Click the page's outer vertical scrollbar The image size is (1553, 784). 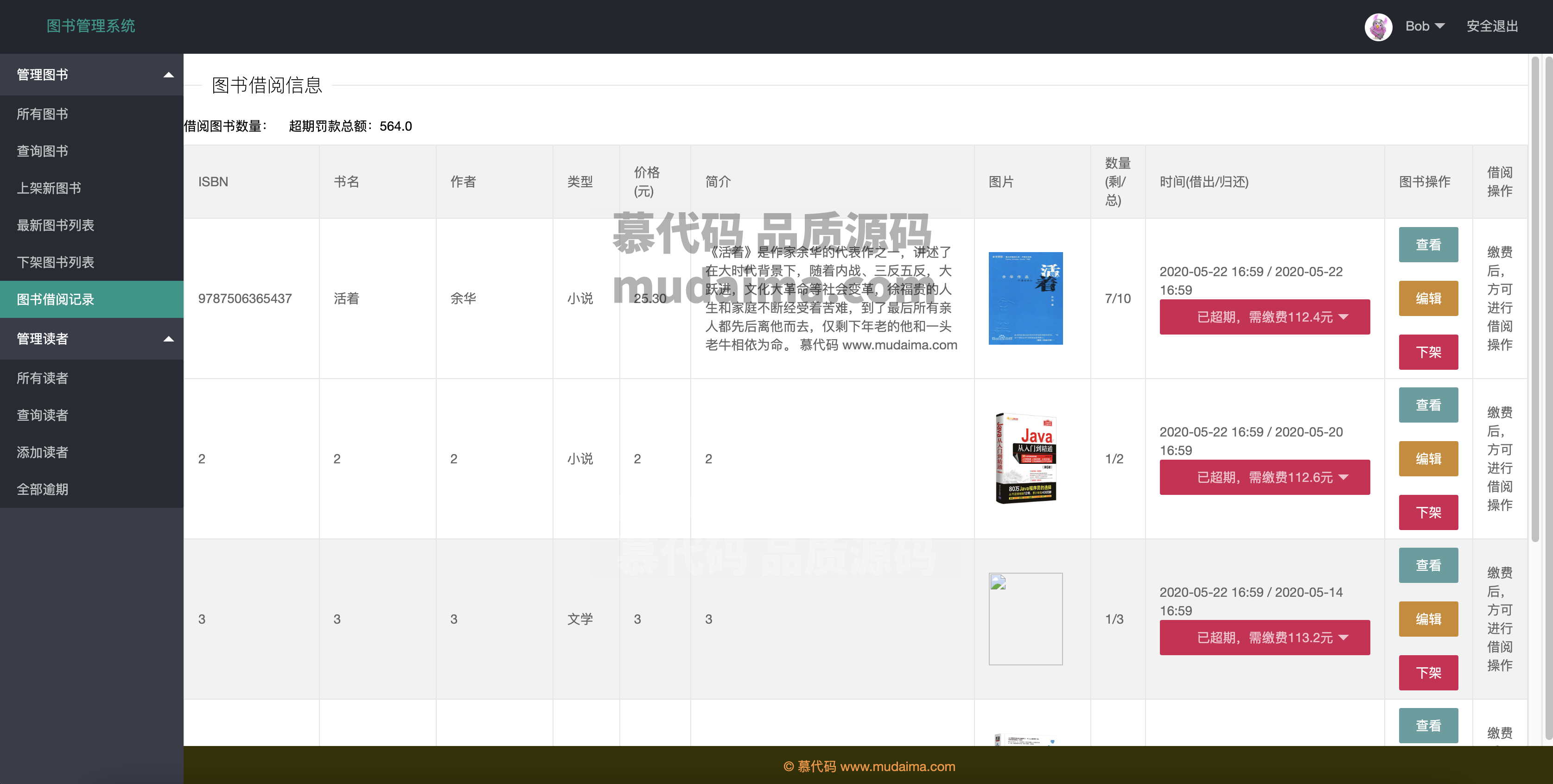(1548, 398)
